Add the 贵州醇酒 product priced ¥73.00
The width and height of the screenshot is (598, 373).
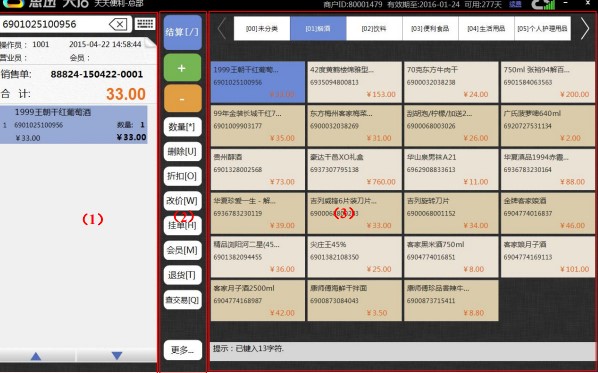[x=258, y=169]
